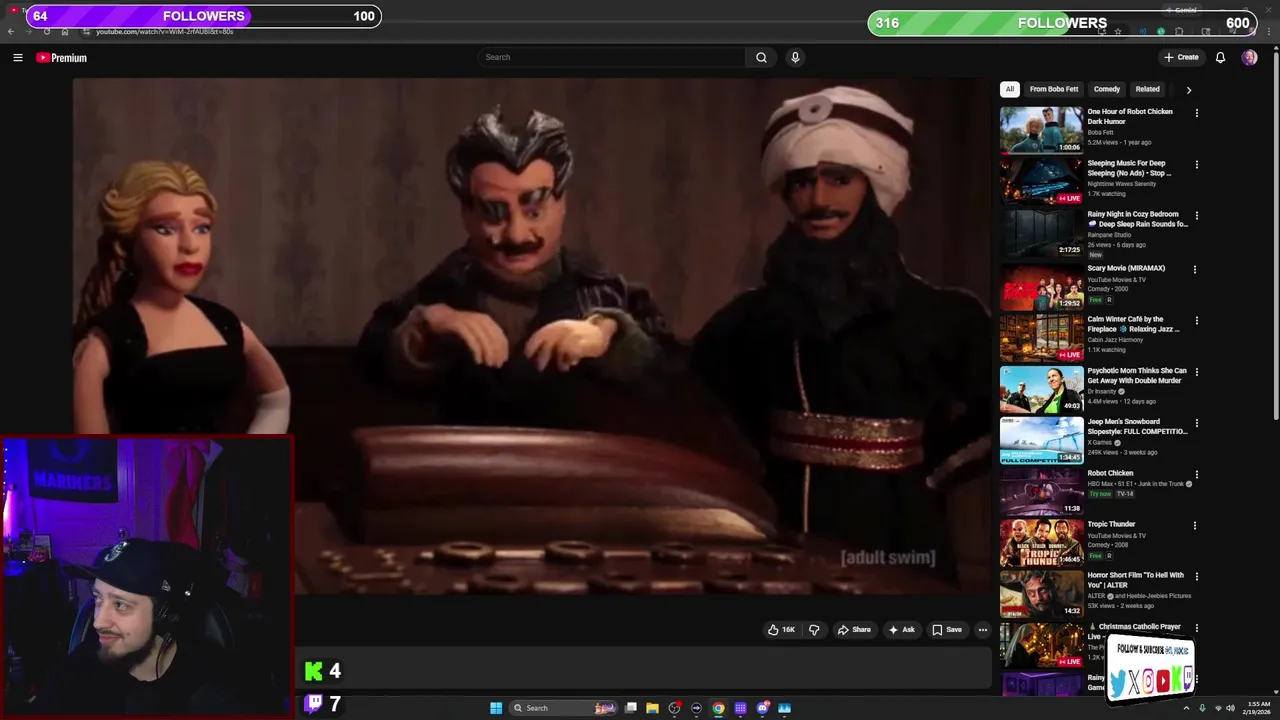
Task: Open File Explorer from taskbar
Action: click(x=652, y=708)
